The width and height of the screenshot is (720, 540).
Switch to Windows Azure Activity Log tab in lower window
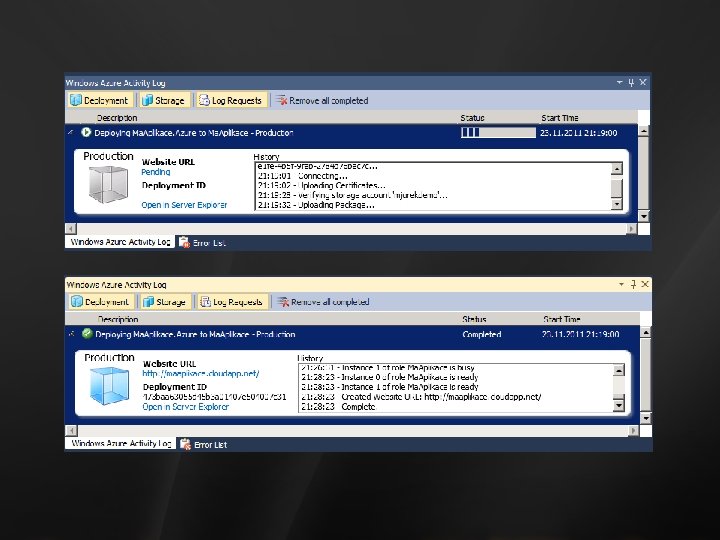click(121, 443)
